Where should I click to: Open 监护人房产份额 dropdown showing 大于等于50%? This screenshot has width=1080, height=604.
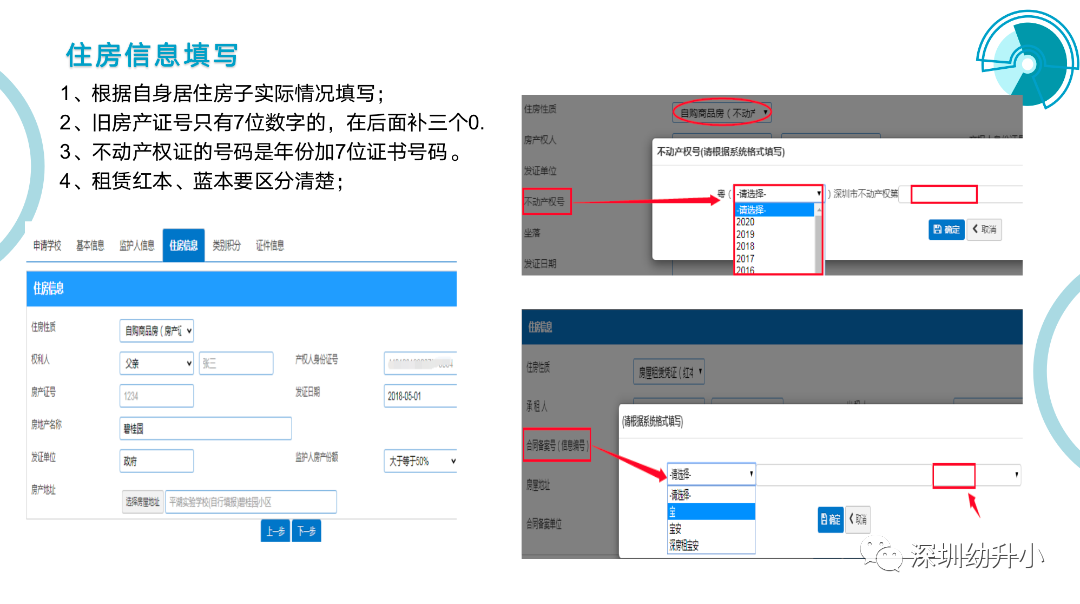420,461
